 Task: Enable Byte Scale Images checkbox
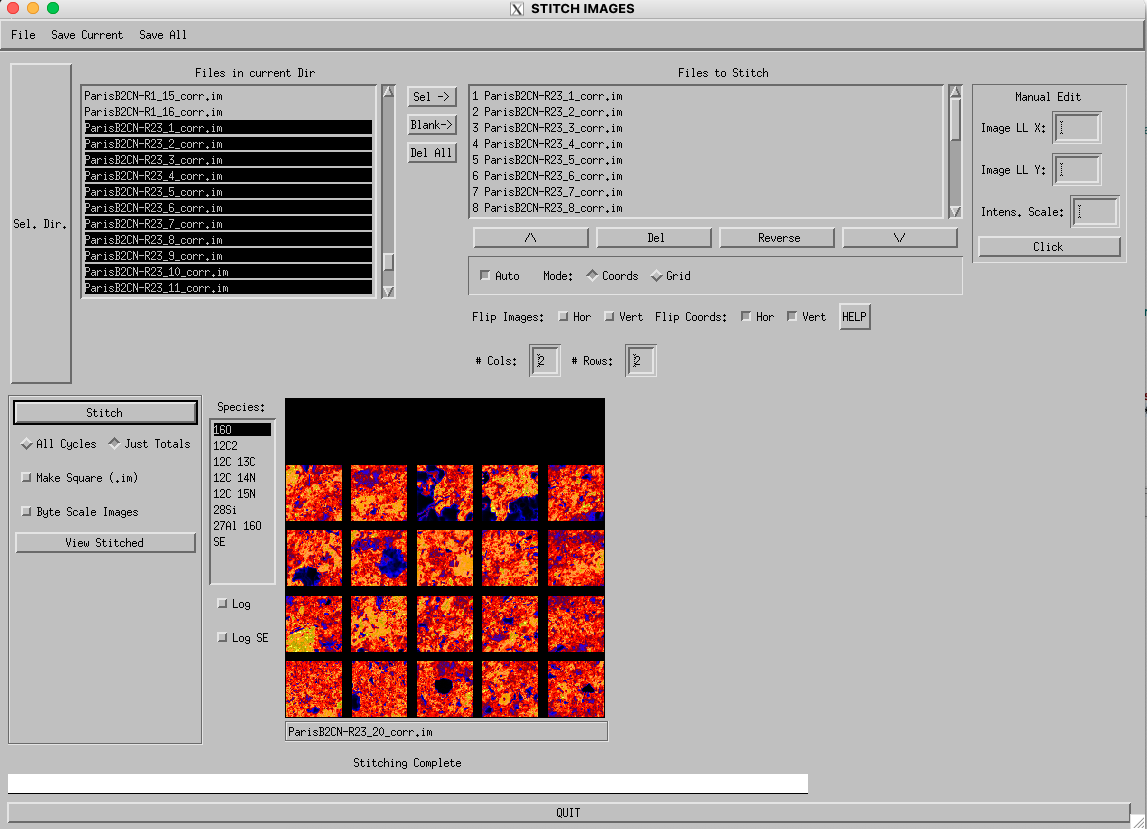click(x=27, y=512)
